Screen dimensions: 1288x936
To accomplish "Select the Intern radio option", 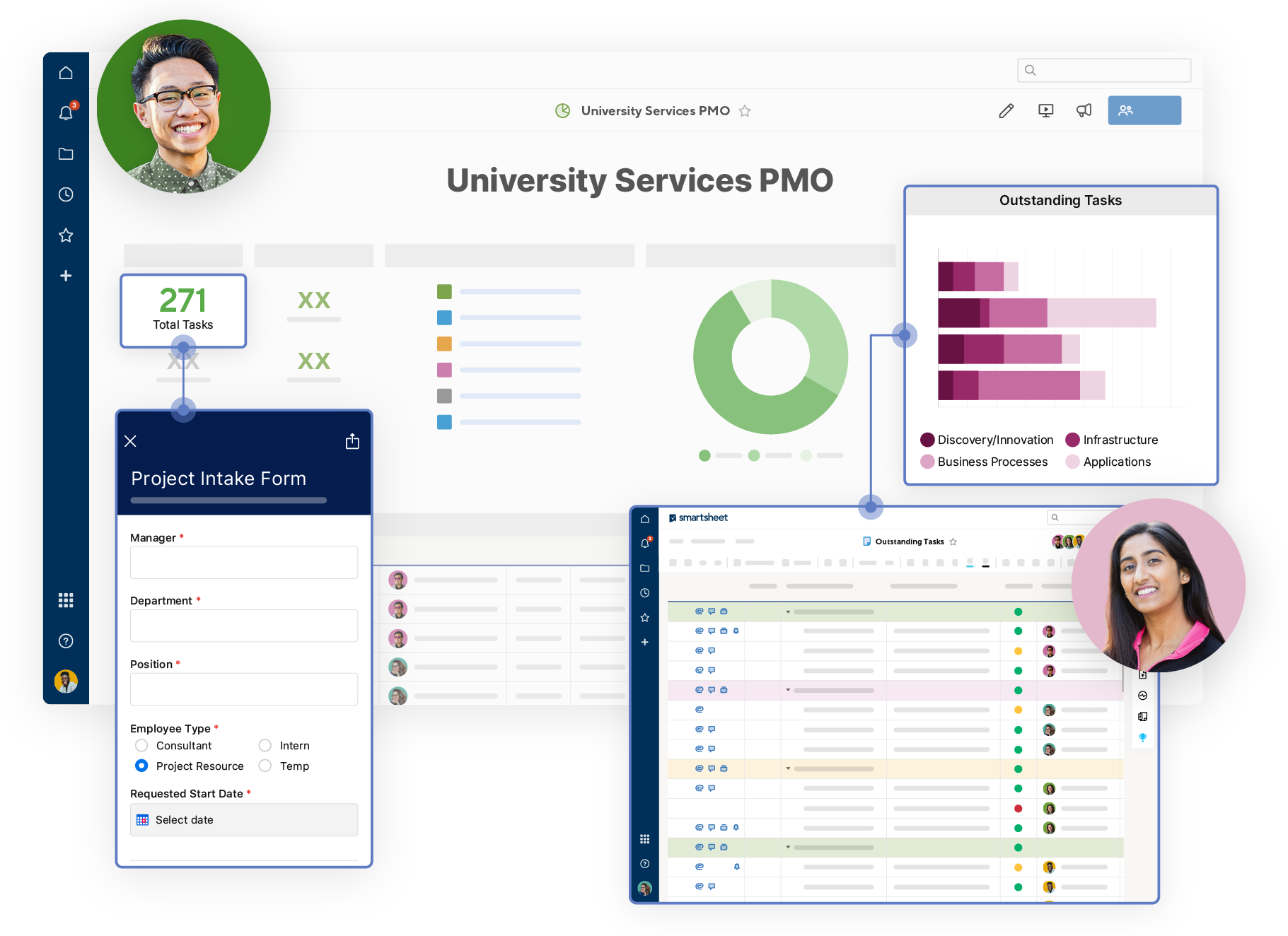I will pyautogui.click(x=265, y=746).
